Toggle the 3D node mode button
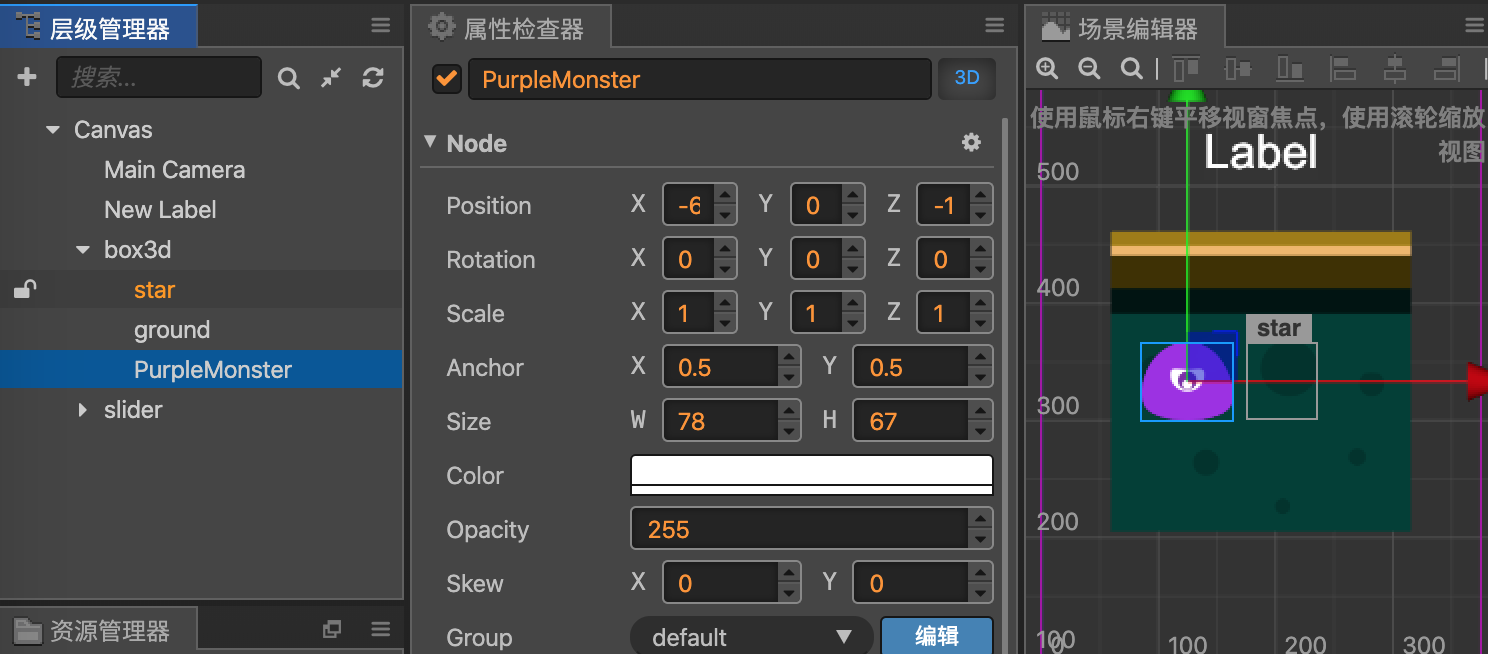1488x654 pixels. [966, 79]
